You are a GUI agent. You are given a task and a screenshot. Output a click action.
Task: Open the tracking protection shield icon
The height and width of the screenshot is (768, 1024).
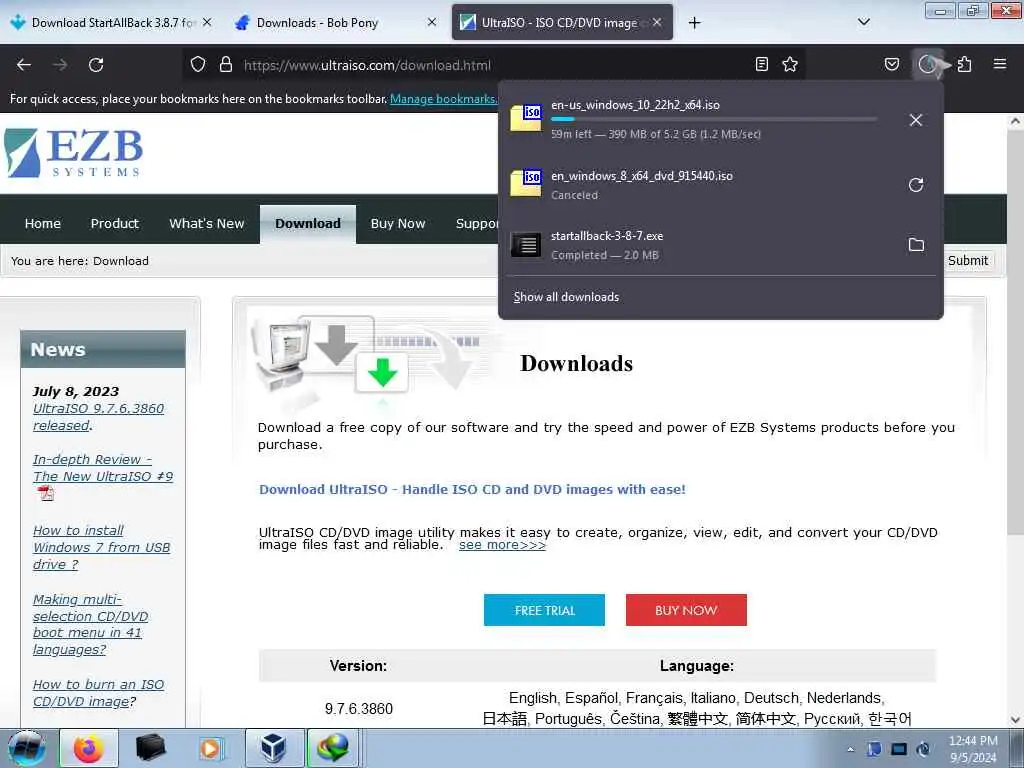[198, 65]
